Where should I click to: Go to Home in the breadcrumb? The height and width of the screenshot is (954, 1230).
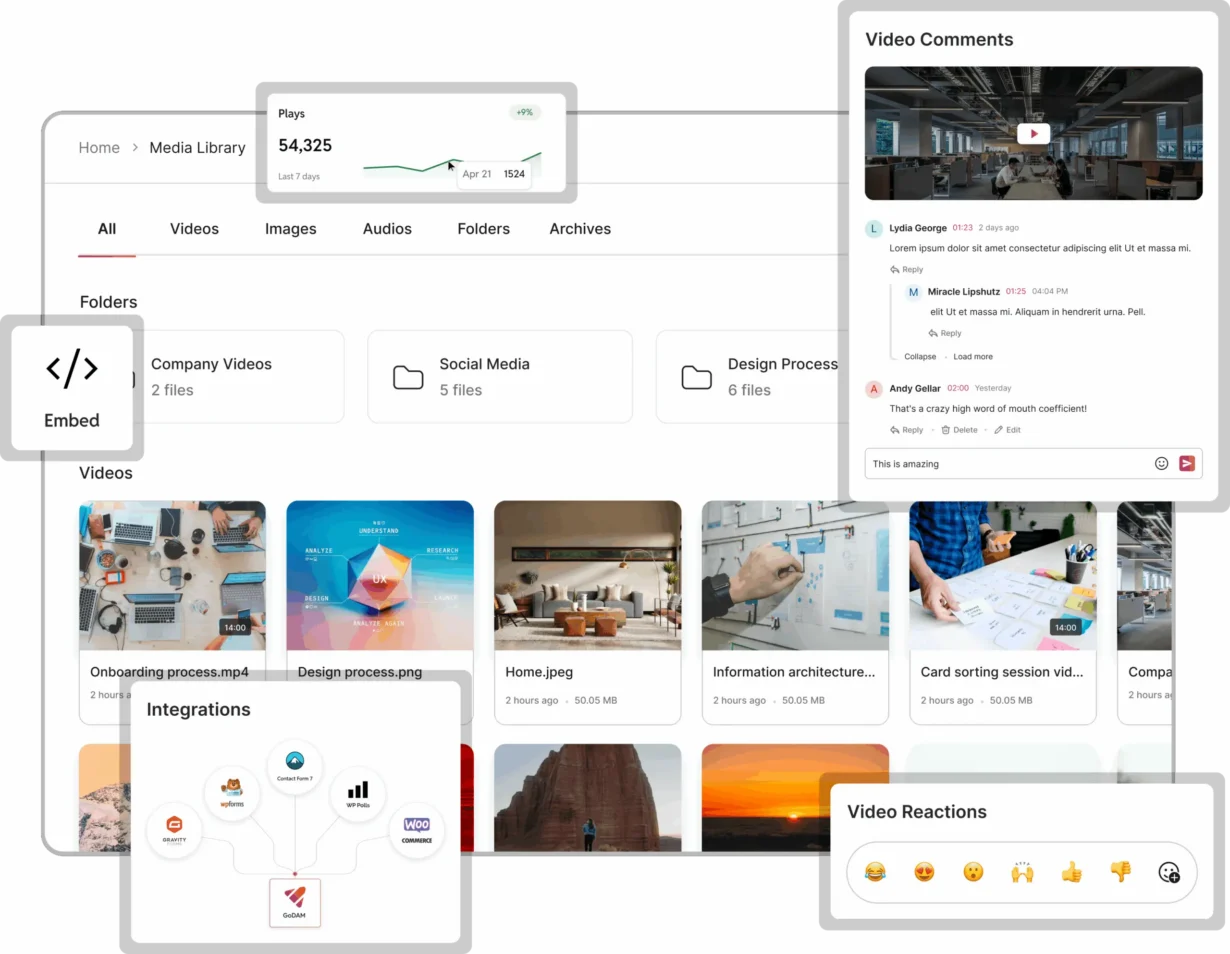tap(99, 148)
